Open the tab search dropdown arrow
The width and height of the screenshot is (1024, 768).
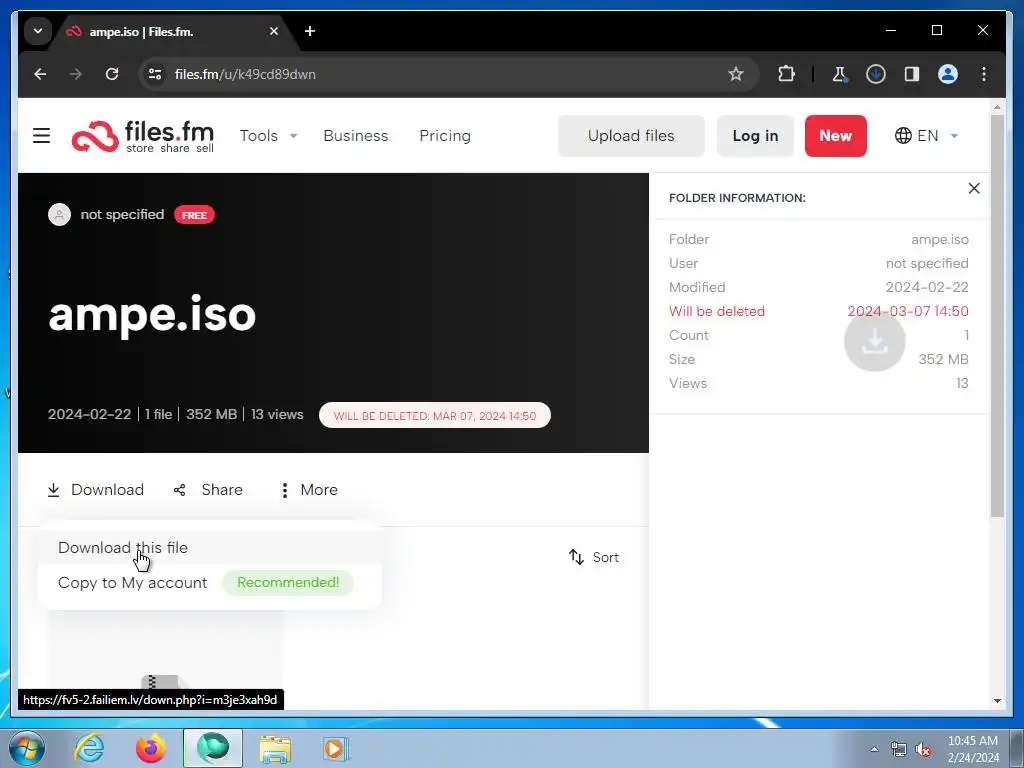[x=38, y=31]
